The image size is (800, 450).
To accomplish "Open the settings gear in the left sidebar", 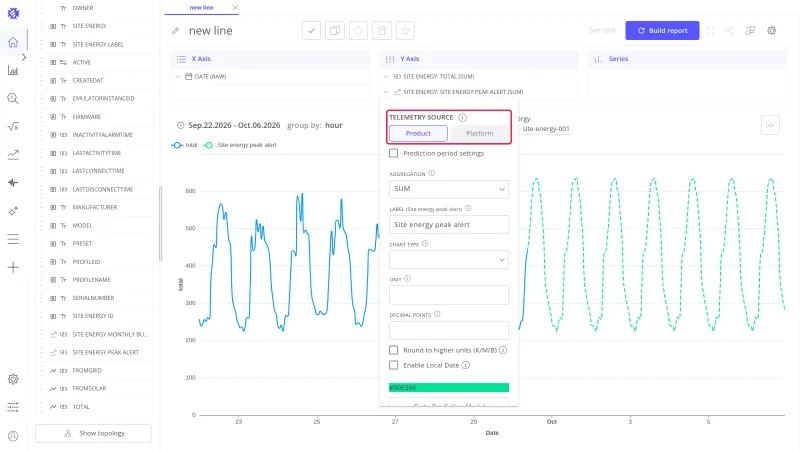I will click(13, 379).
